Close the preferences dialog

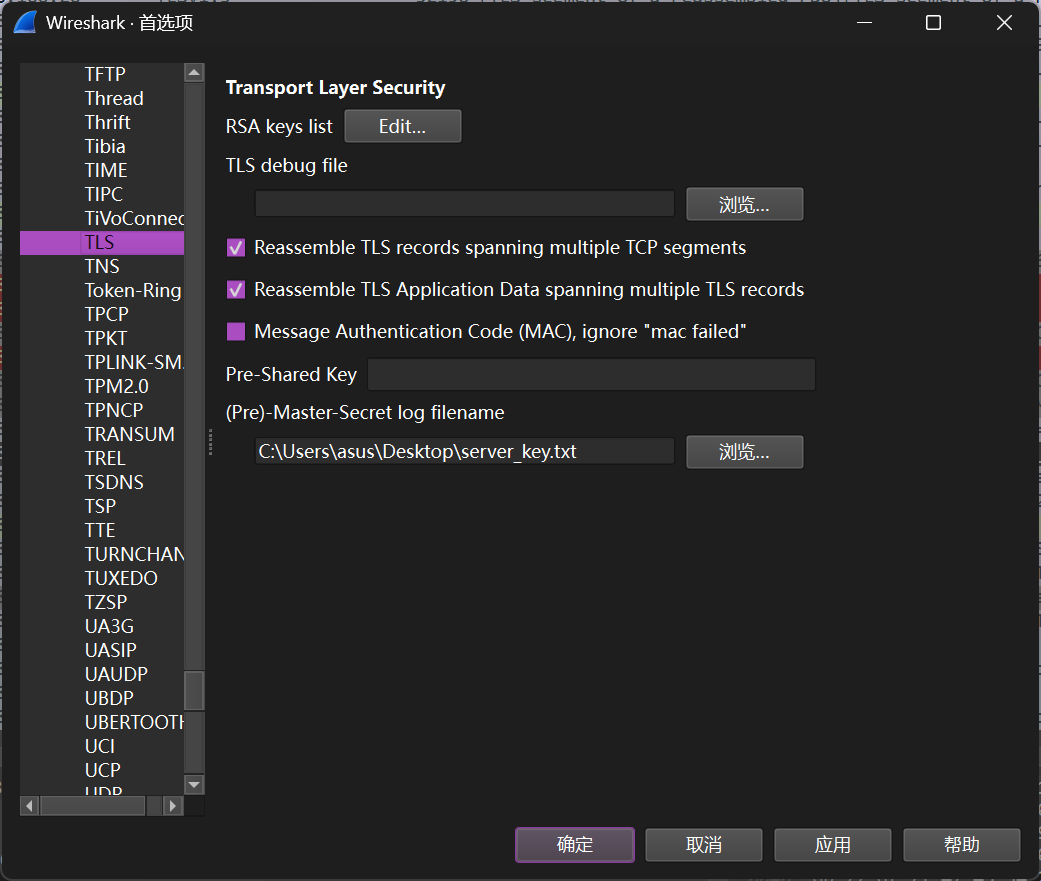pyautogui.click(x=1004, y=23)
